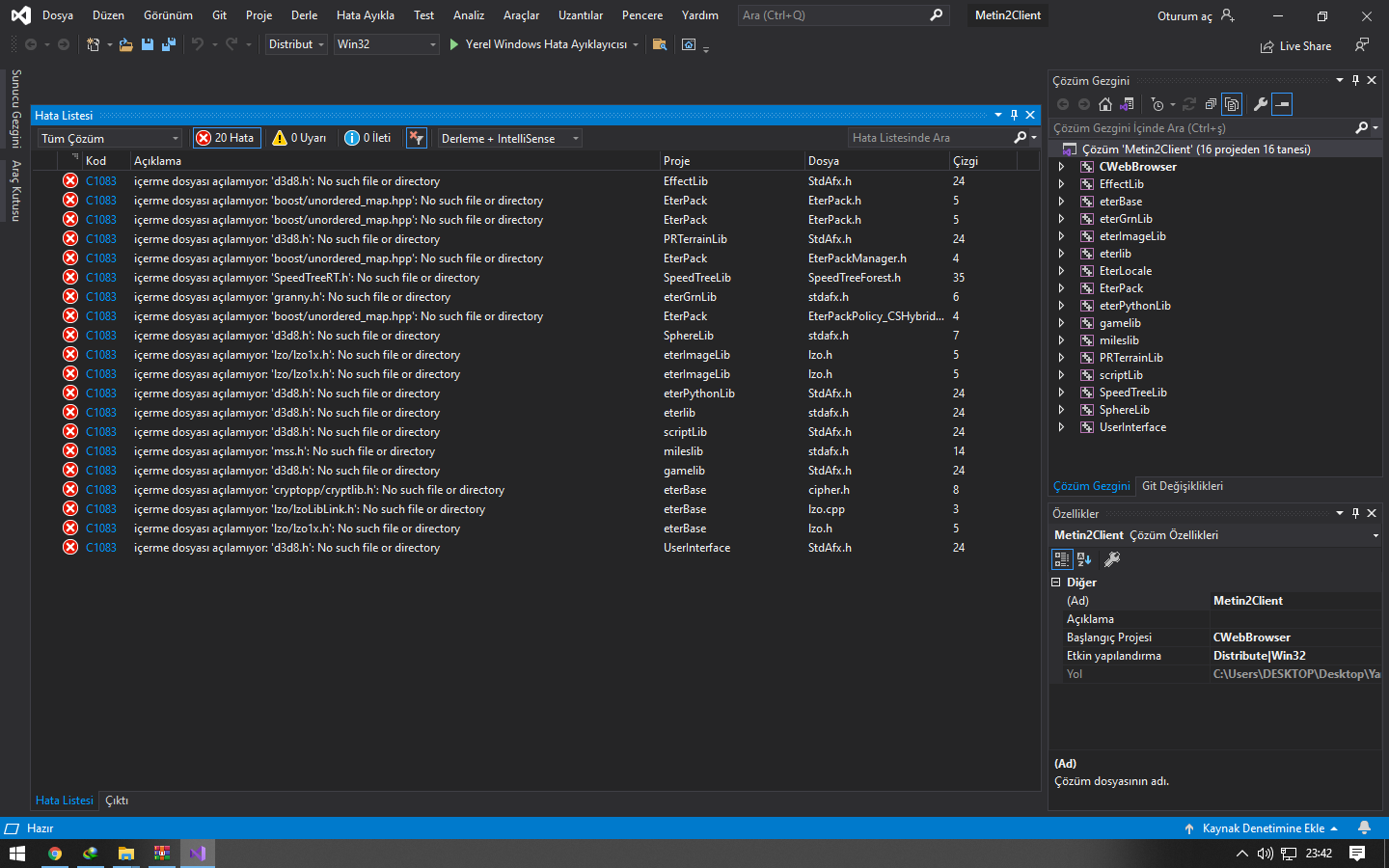Toggle the 20 Hata errors filter

point(227,138)
